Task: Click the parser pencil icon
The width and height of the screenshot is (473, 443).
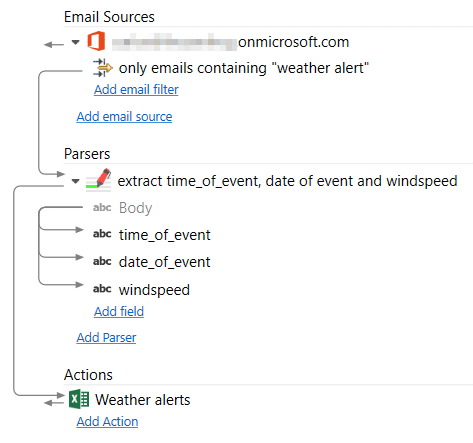Action: click(99, 180)
